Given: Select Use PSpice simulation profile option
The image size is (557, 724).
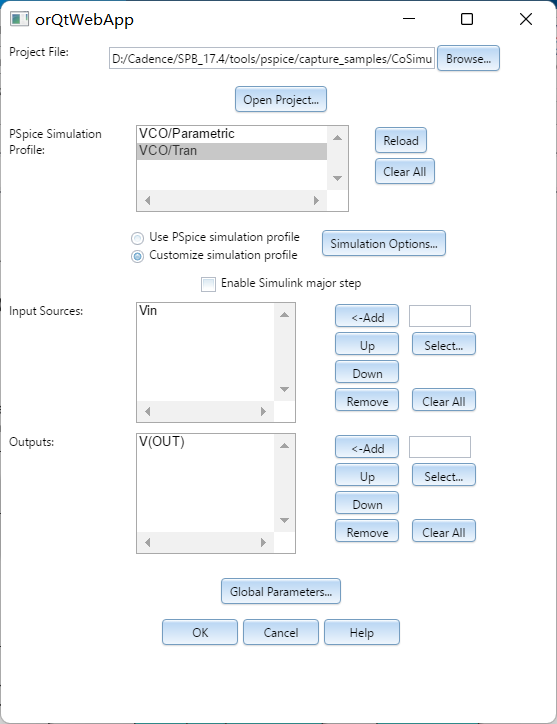Looking at the screenshot, I should (137, 238).
